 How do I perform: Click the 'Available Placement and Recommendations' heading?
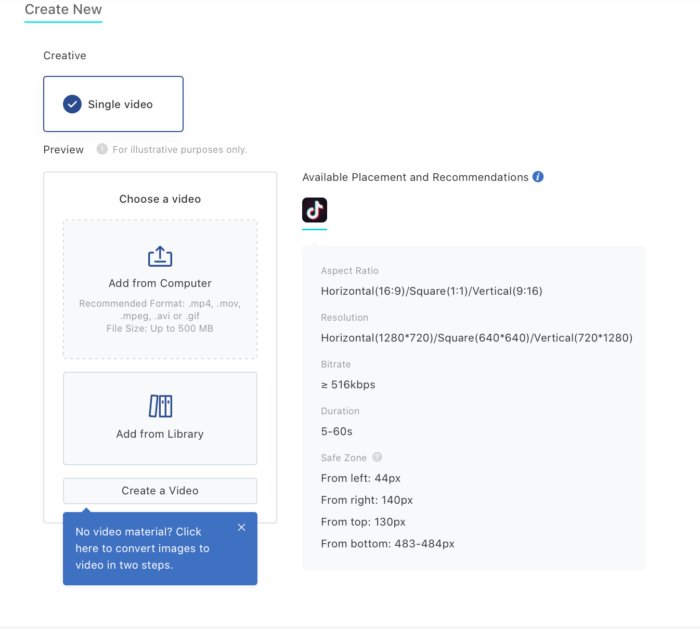pos(415,177)
